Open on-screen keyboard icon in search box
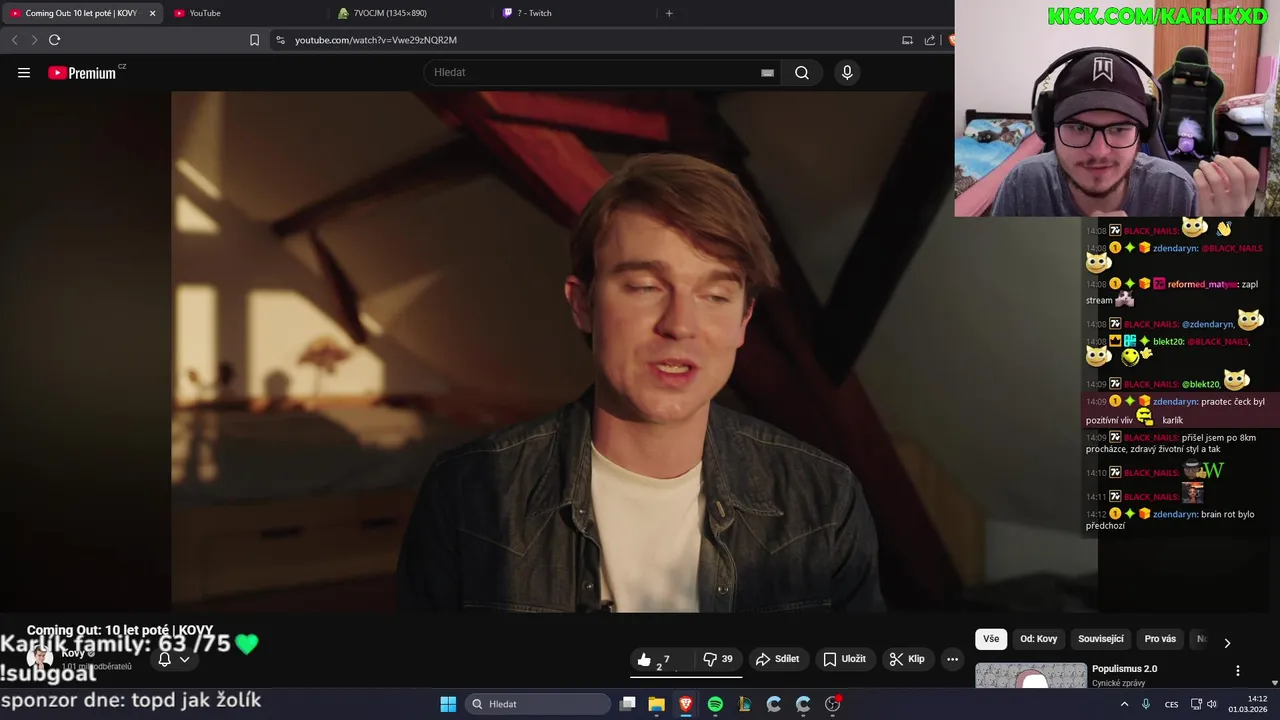This screenshot has height=720, width=1280. click(x=767, y=72)
